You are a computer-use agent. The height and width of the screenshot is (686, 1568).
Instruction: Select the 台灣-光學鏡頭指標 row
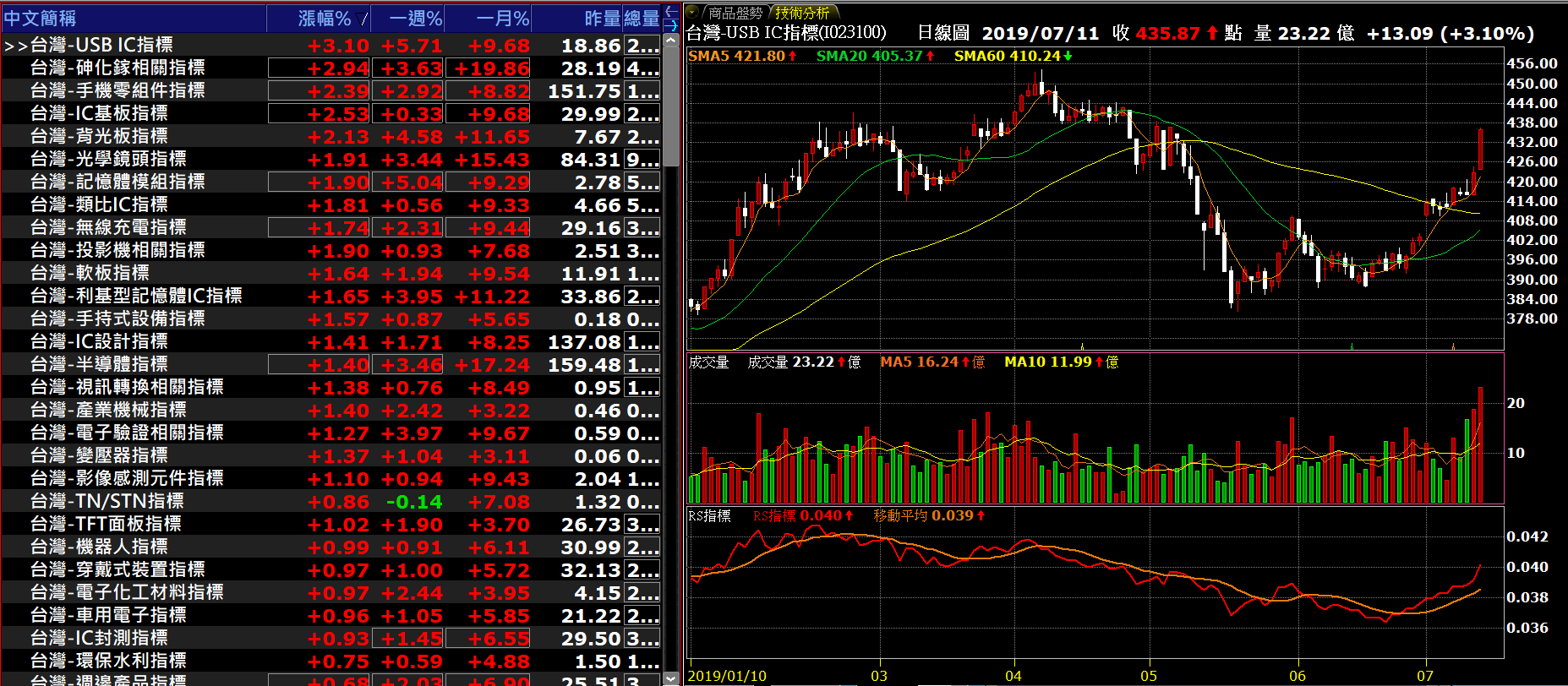coord(108,159)
